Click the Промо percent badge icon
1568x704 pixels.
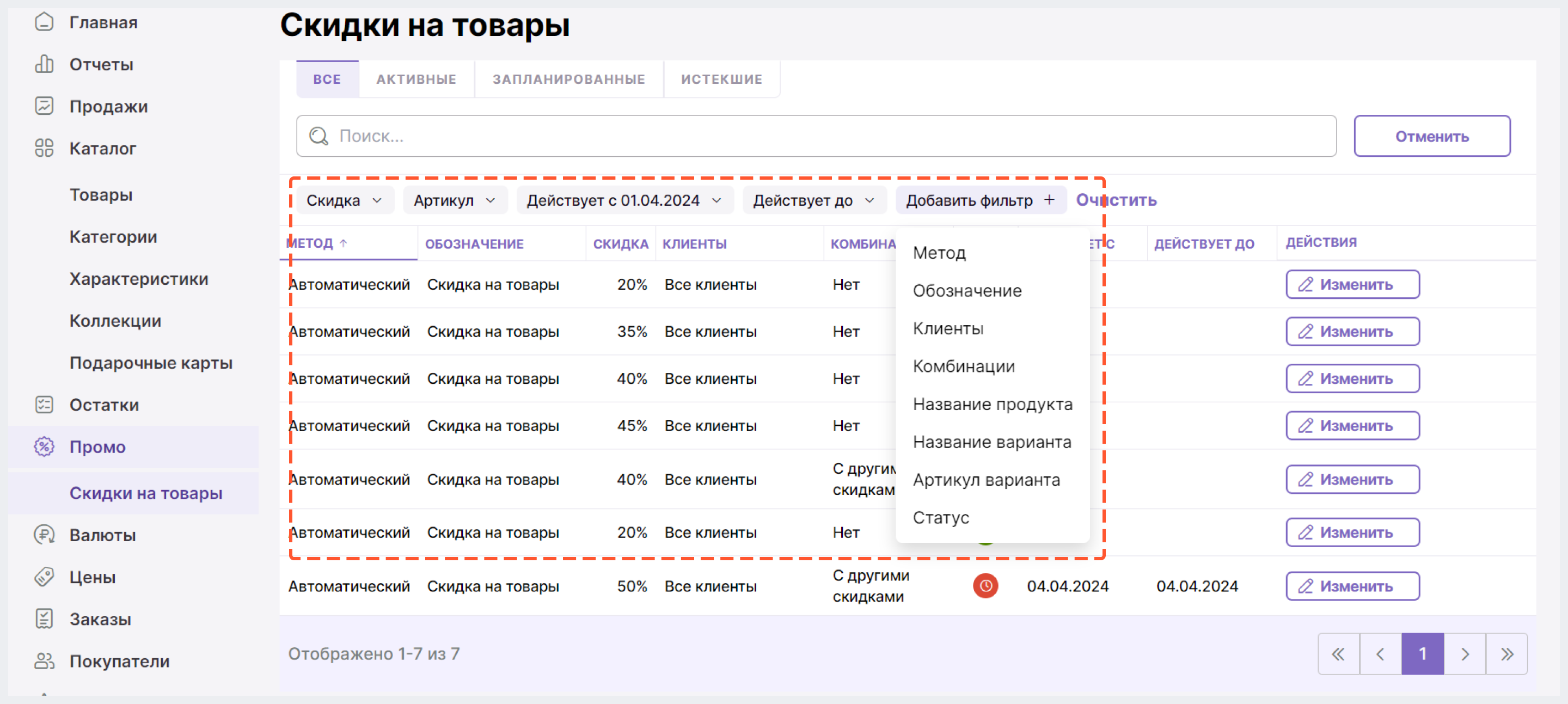44,446
